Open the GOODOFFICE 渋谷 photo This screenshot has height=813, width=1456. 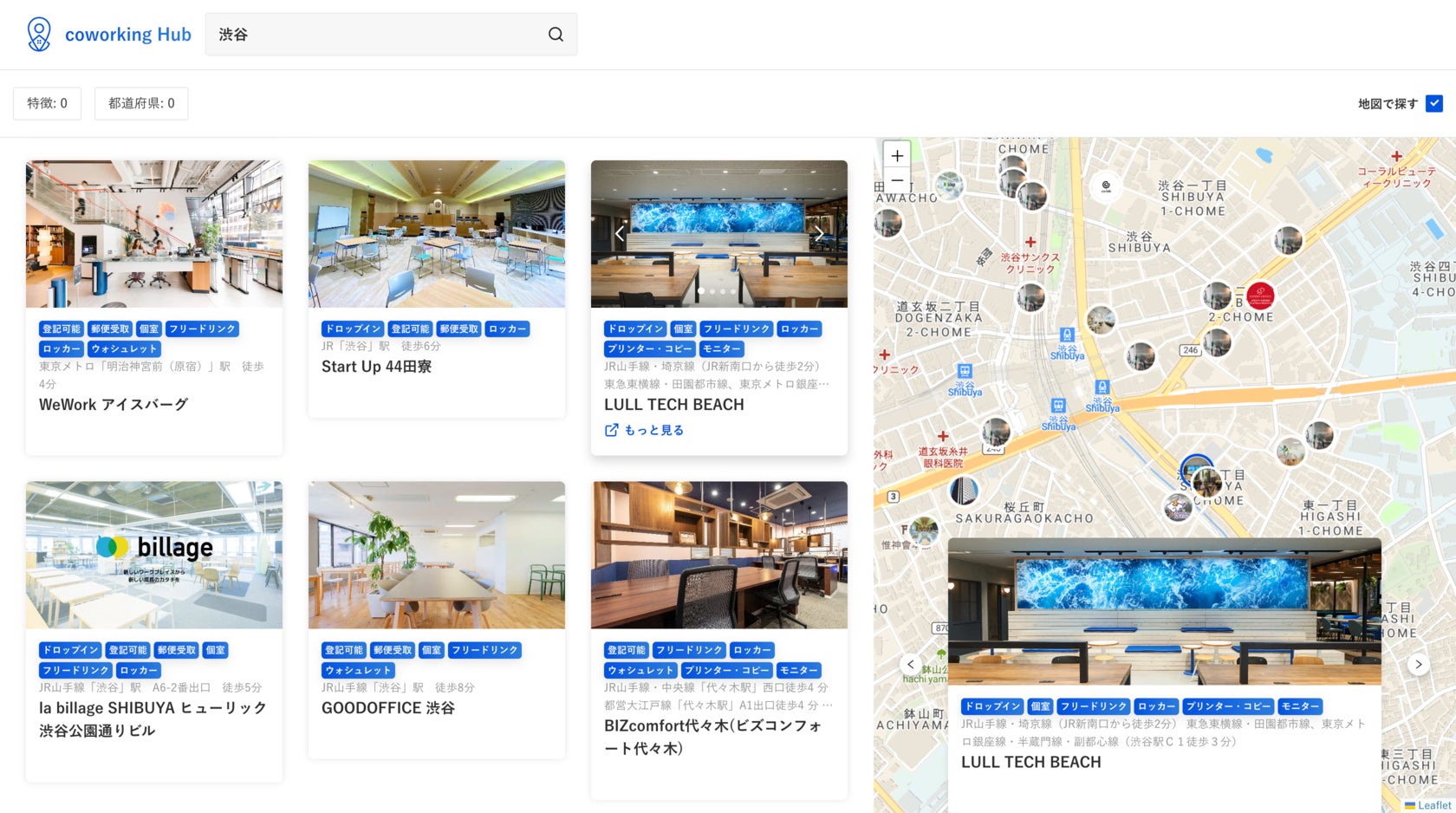(437, 555)
